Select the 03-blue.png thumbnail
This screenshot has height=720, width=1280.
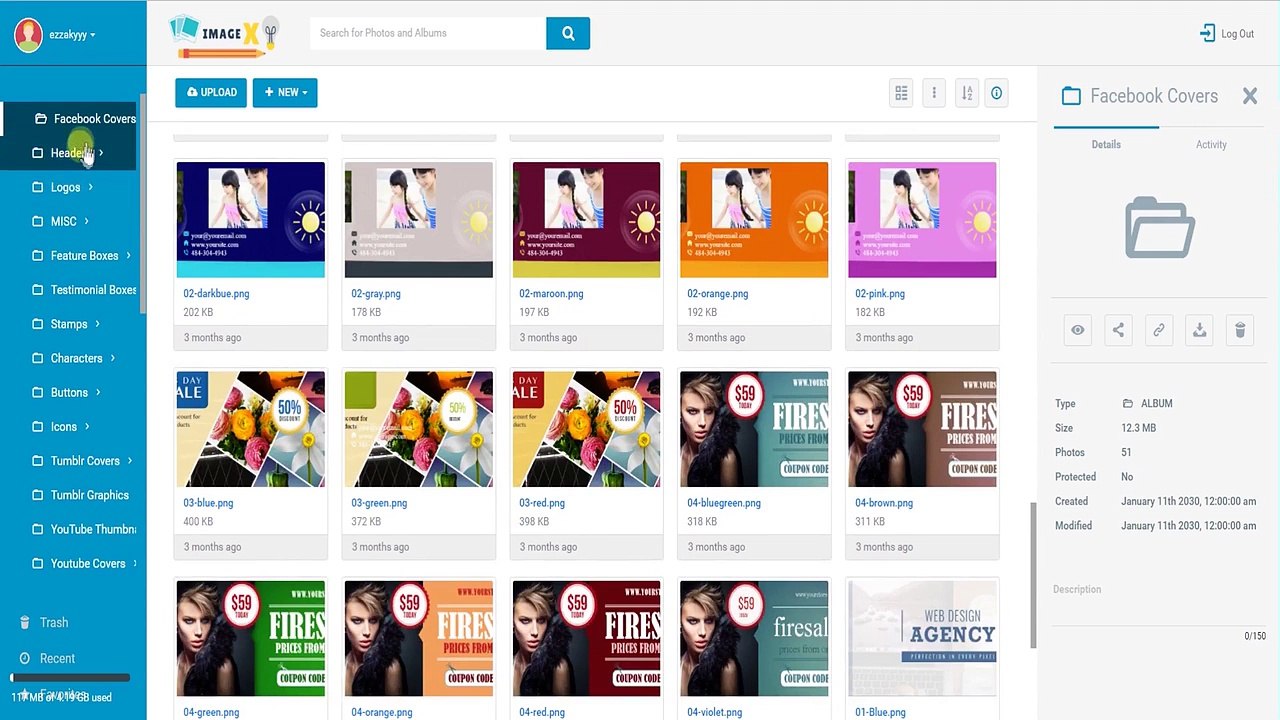[250, 429]
